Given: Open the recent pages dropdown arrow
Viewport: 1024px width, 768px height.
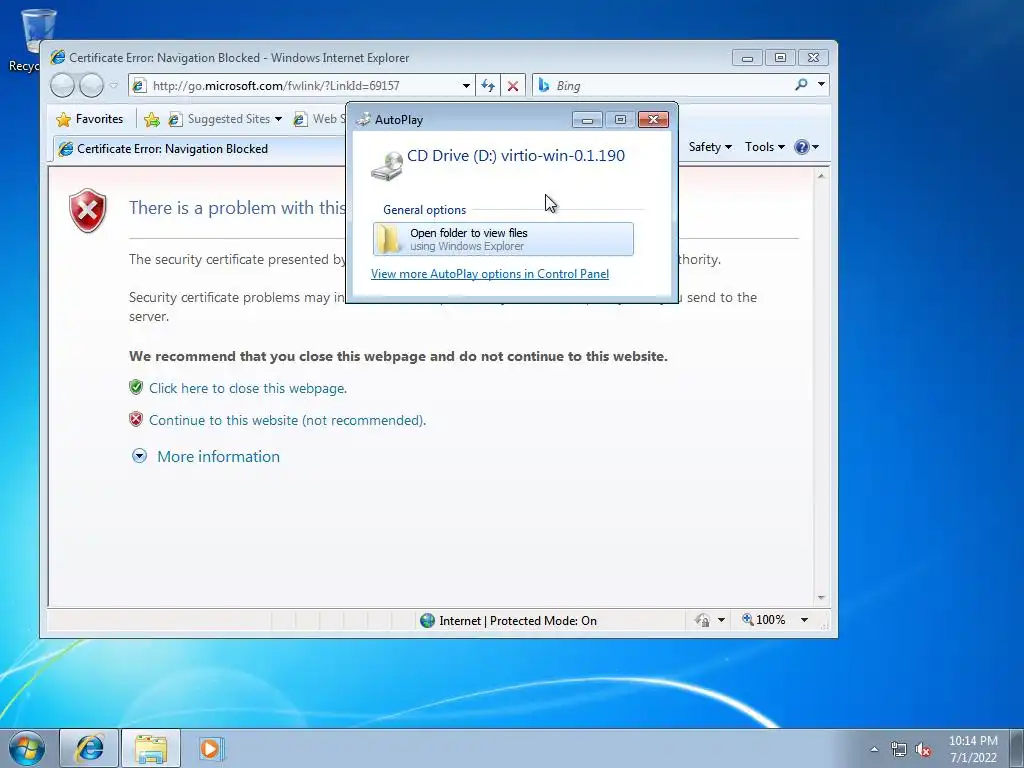Looking at the screenshot, I should point(114,86).
